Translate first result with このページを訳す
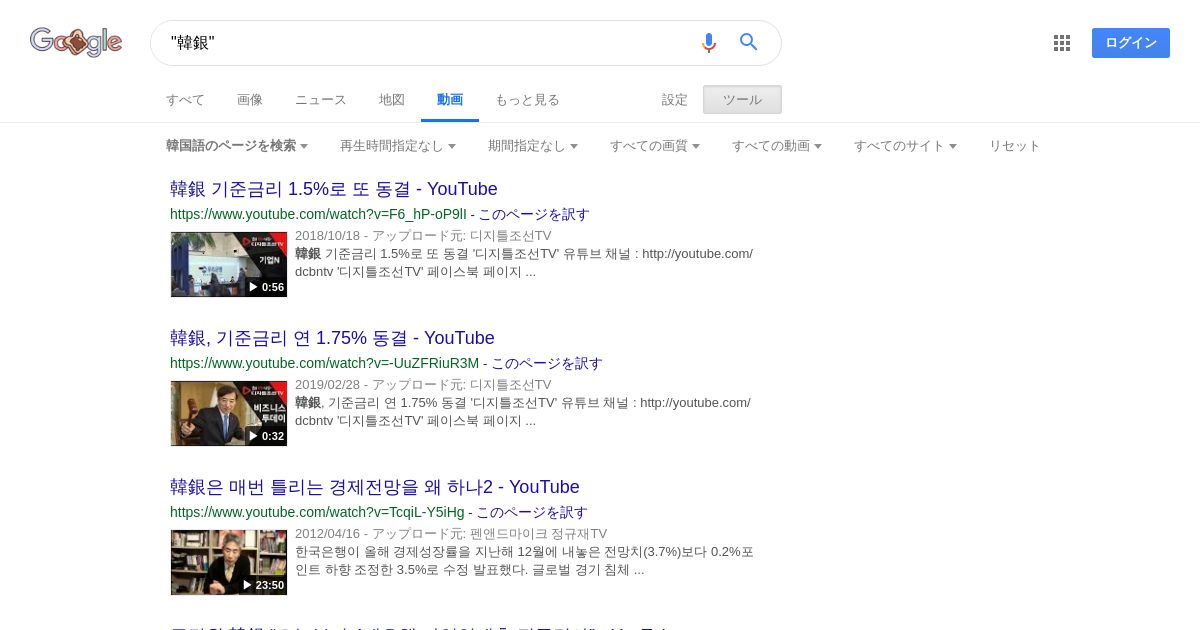The image size is (1200, 630). [534, 214]
